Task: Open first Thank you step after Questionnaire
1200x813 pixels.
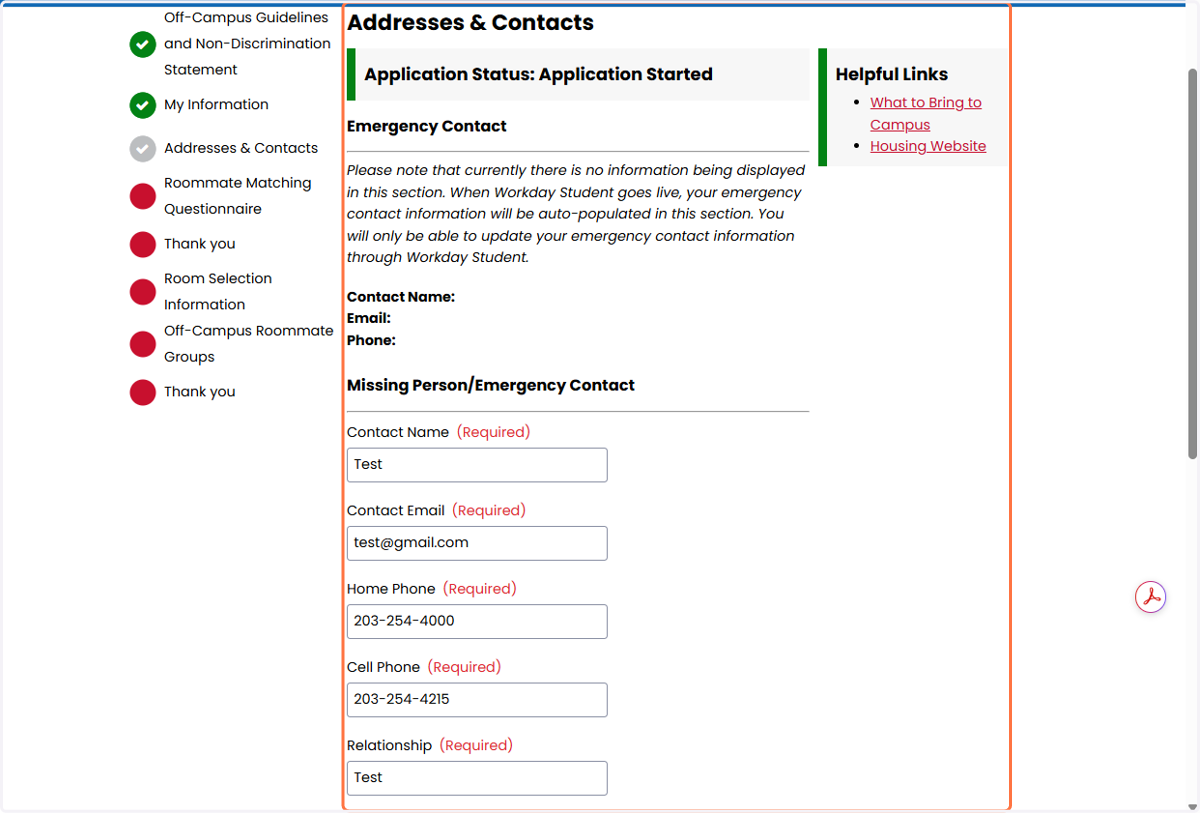Action: 200,244
